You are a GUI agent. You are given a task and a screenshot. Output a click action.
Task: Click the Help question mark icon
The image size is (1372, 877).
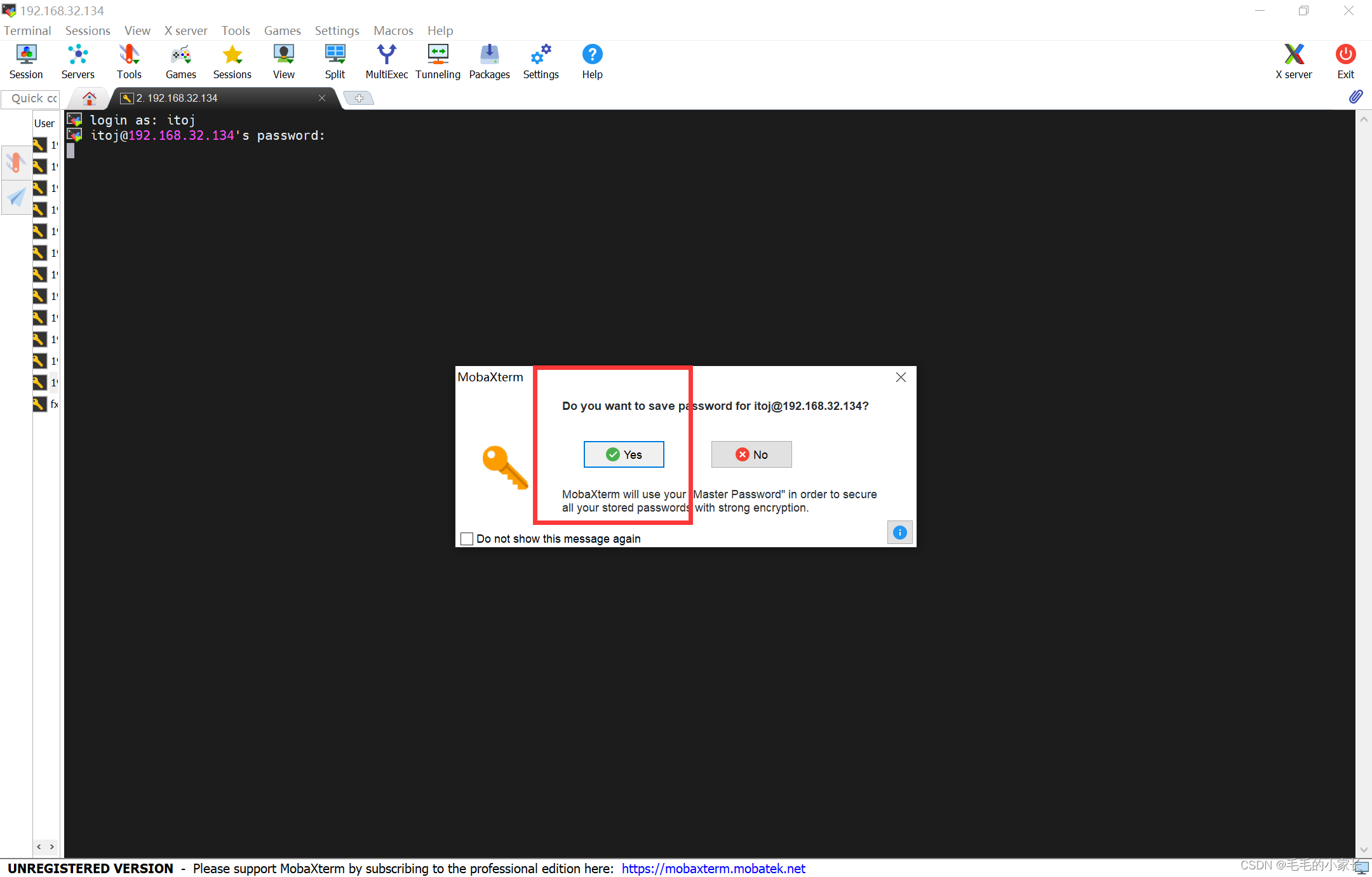click(592, 62)
